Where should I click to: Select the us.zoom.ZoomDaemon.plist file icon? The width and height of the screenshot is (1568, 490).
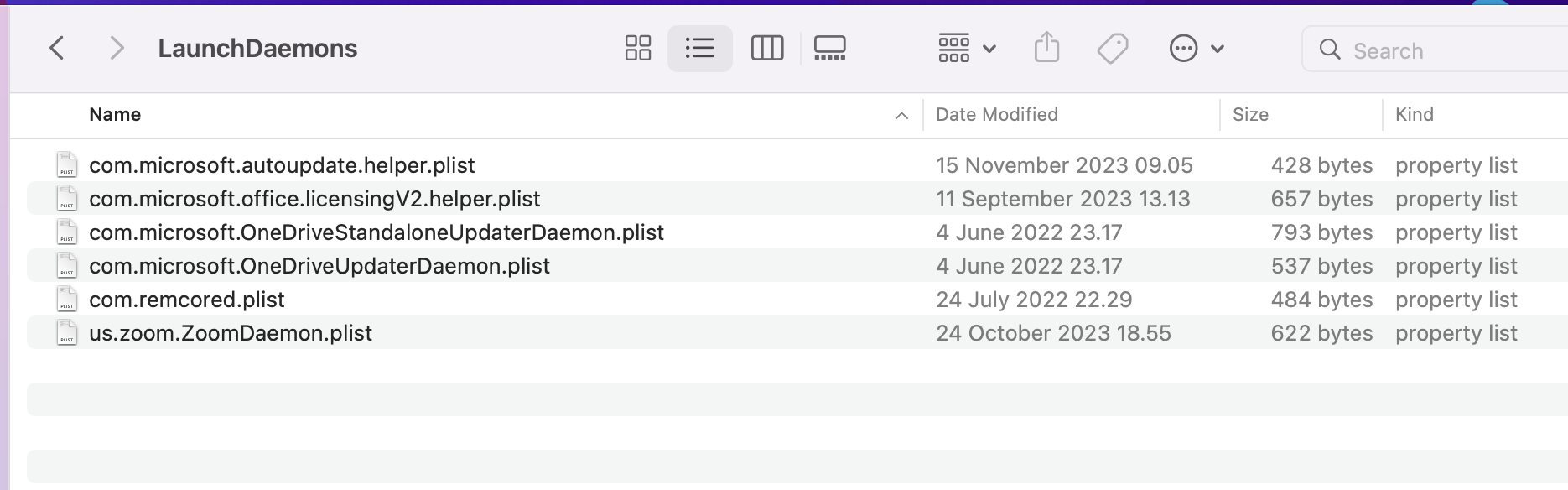click(x=67, y=333)
